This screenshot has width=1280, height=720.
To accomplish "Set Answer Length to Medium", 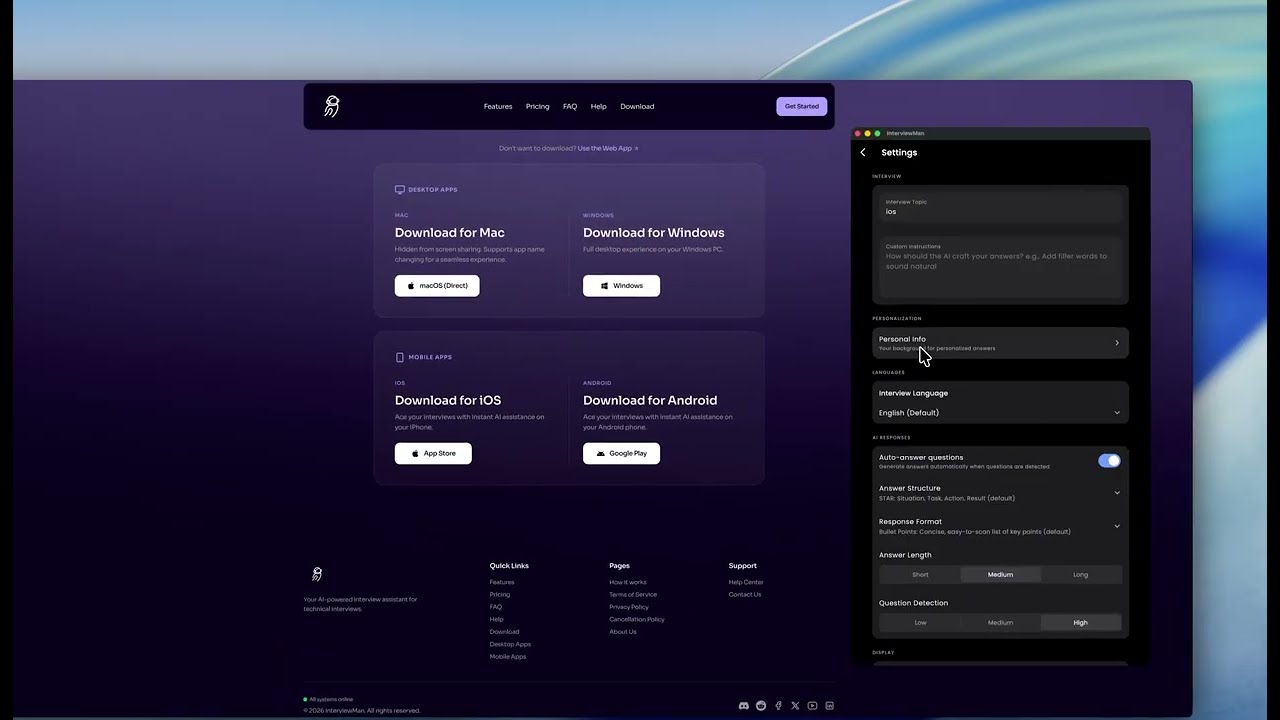I will coord(1000,575).
